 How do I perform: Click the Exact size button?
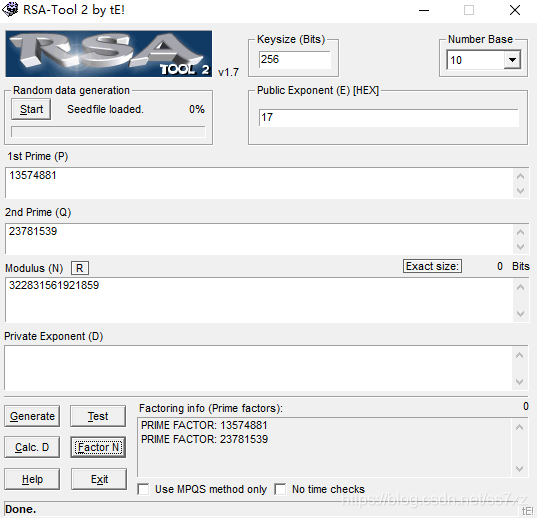pyautogui.click(x=432, y=266)
